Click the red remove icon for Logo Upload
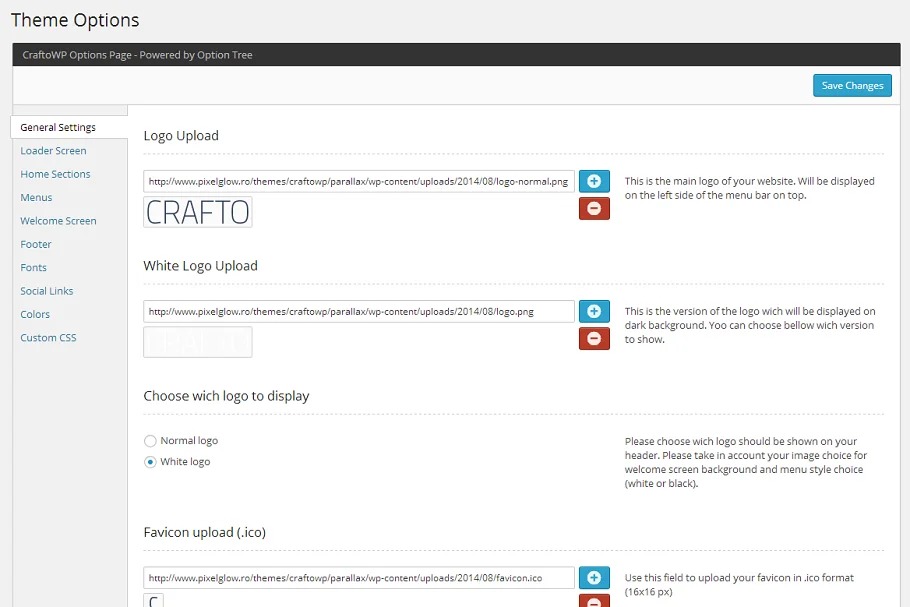This screenshot has width=910, height=607. (x=594, y=208)
